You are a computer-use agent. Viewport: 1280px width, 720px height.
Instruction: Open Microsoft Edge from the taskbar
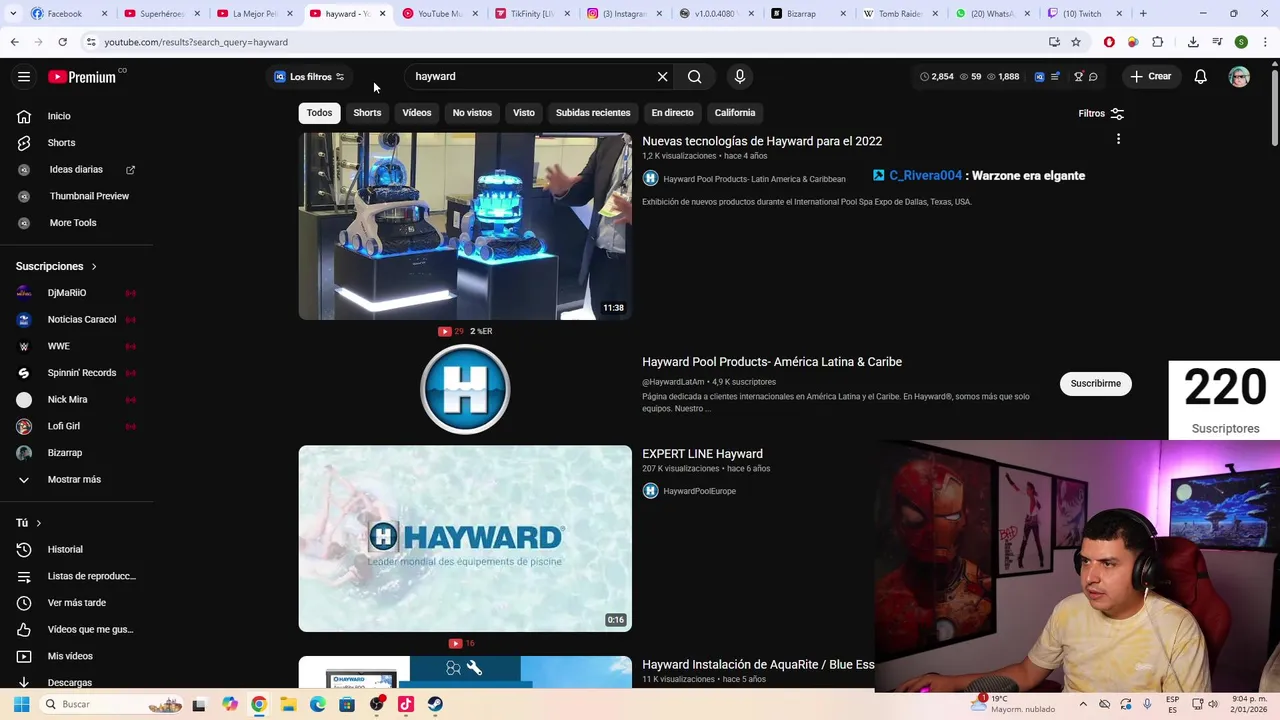[x=318, y=704]
